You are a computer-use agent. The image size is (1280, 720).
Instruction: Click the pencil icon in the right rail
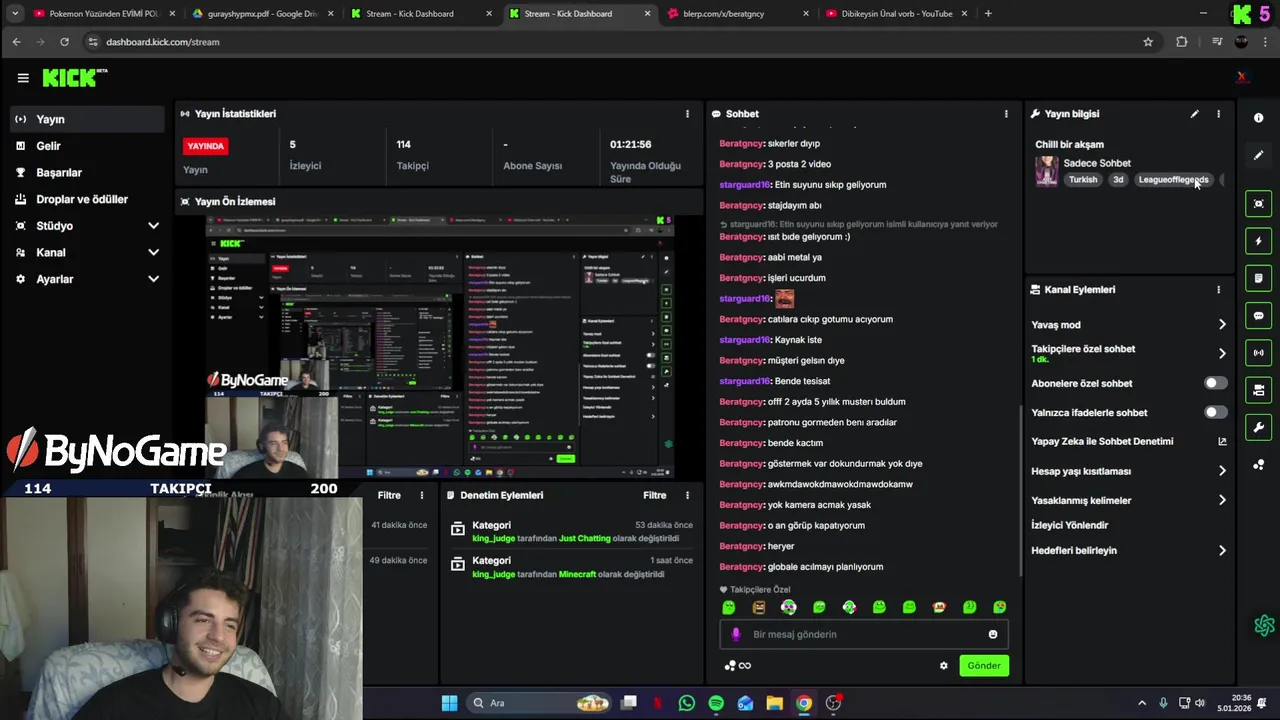click(1258, 155)
